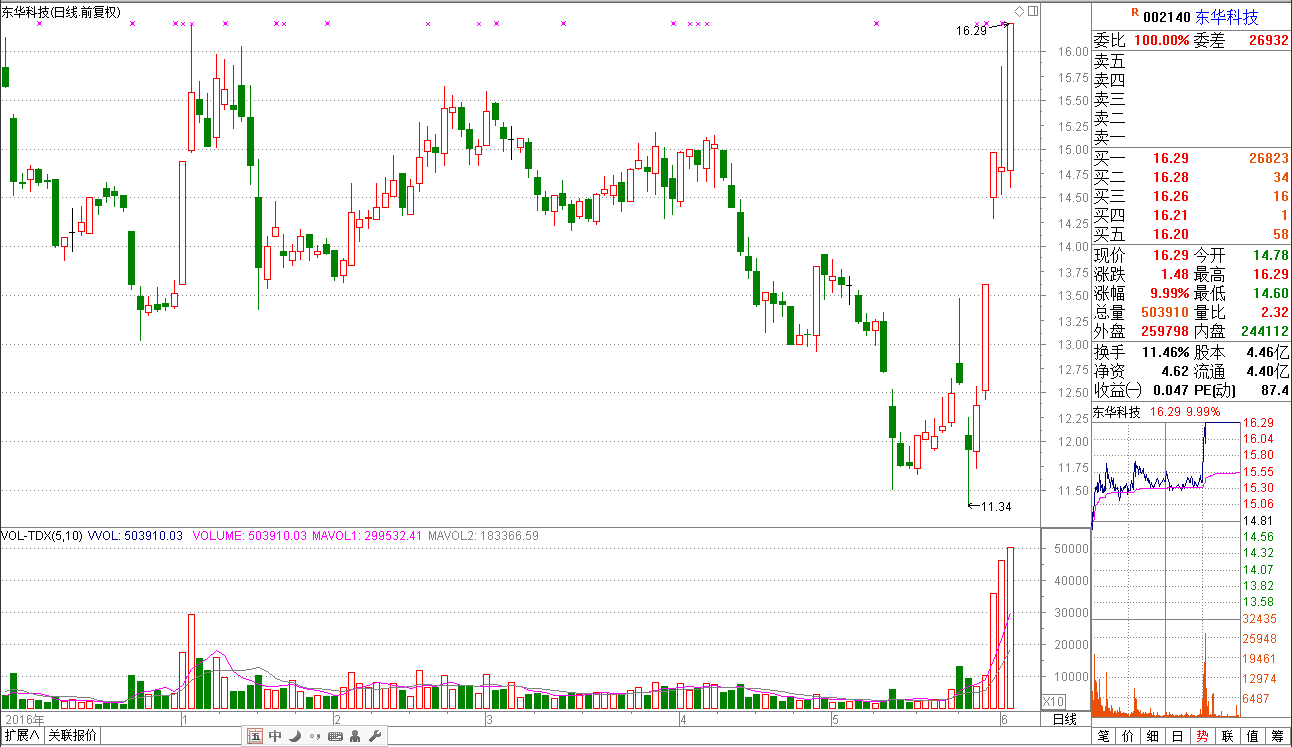Select the 日 tab in the quote panel
This screenshot has width=1292, height=747.
[1178, 737]
